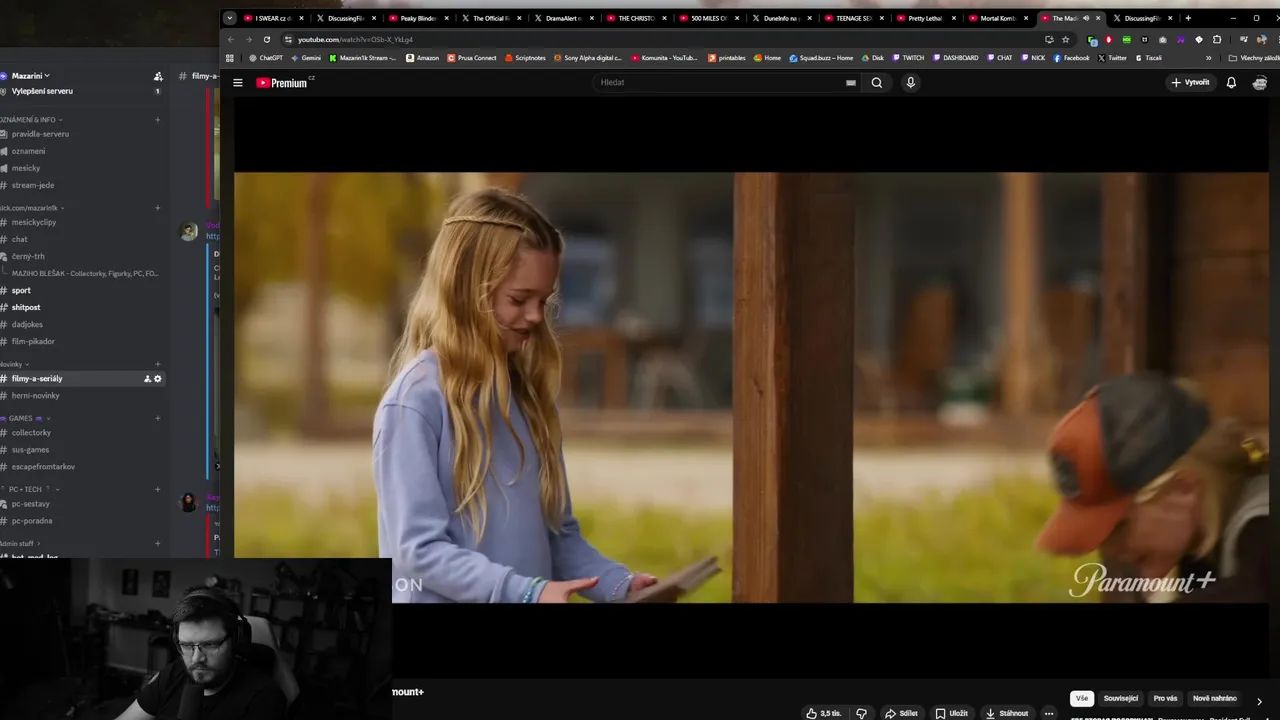Viewport: 1280px width, 720px height.
Task: Open a new browser tab
Action: (x=1188, y=18)
